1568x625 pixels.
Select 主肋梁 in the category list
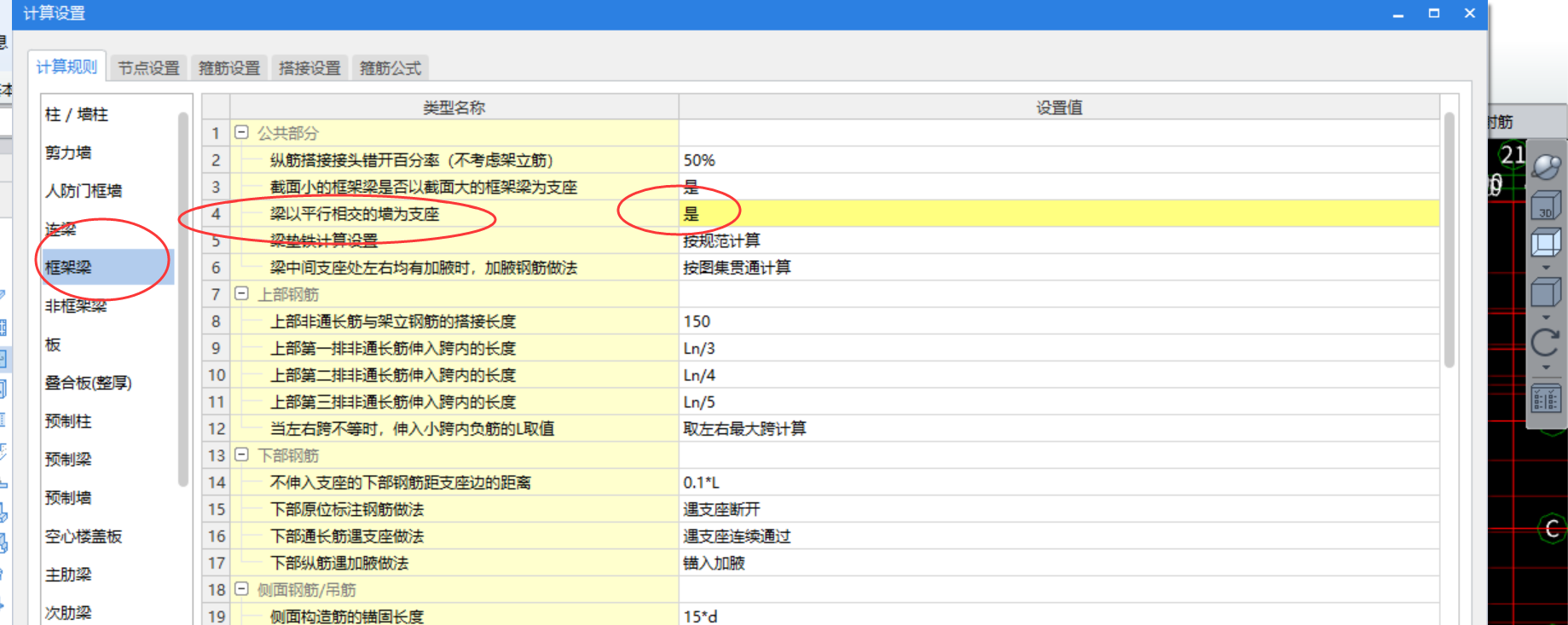coord(68,575)
